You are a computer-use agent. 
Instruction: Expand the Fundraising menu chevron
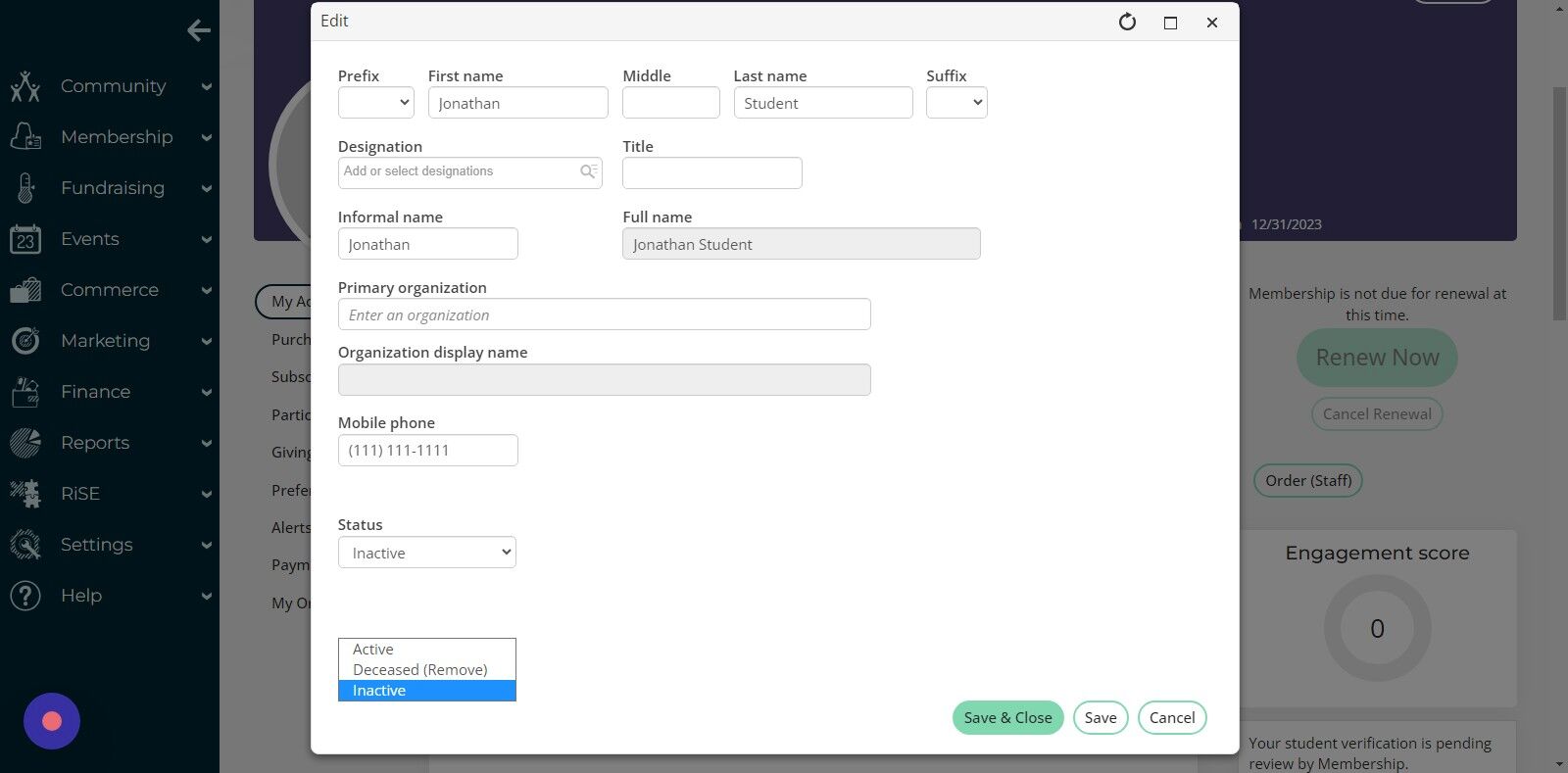click(x=206, y=189)
